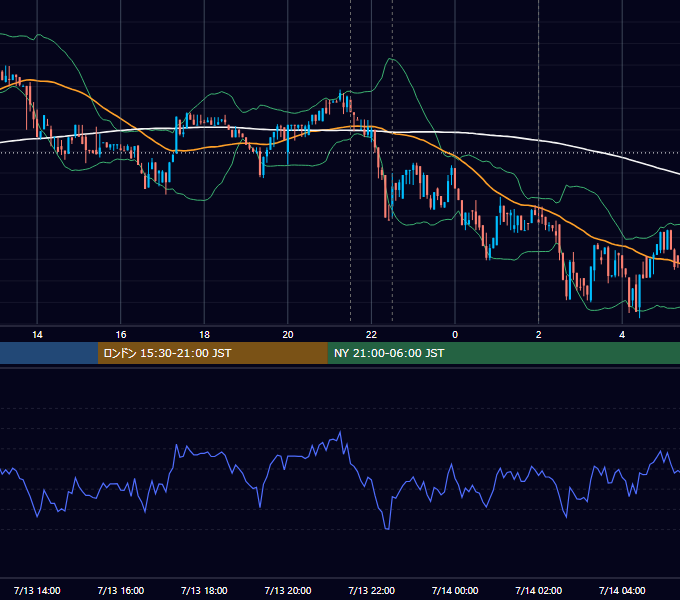This screenshot has height=600, width=680.
Task: Click the '7/14 00:00' date label
Action: [x=455, y=590]
